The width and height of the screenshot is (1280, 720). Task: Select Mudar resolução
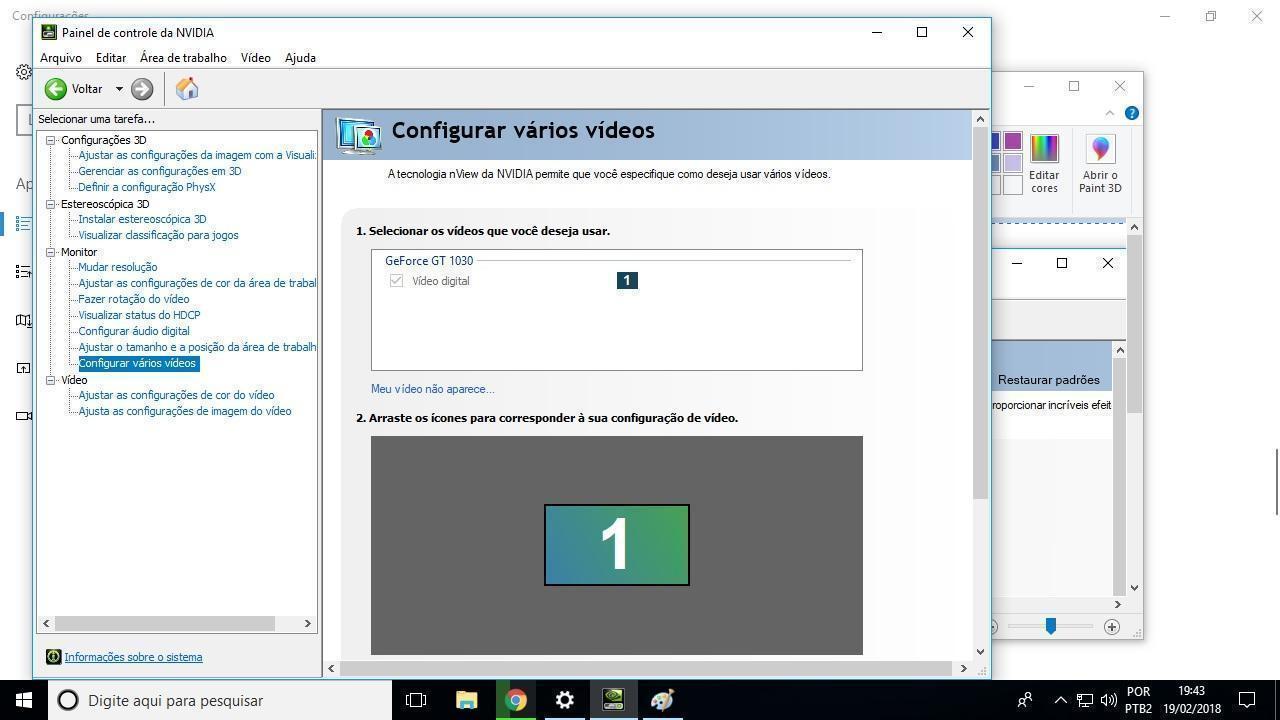tap(118, 267)
